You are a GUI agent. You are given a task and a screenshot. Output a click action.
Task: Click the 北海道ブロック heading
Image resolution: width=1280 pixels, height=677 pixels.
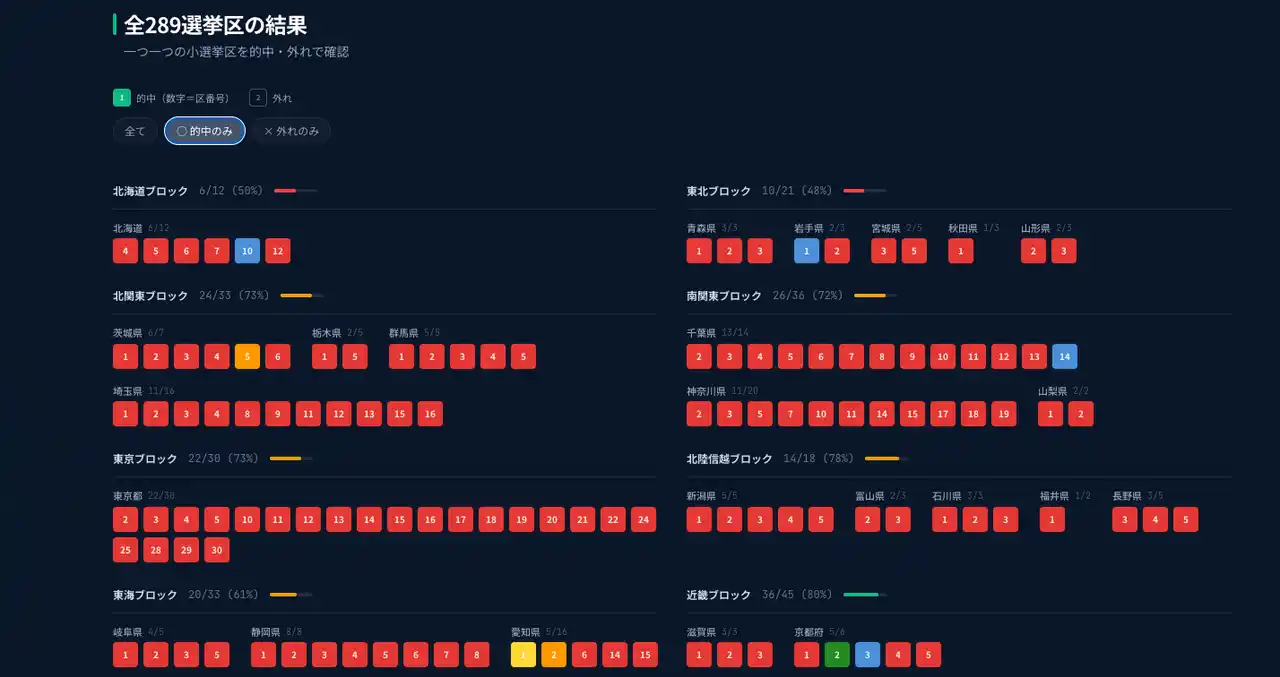click(x=150, y=190)
